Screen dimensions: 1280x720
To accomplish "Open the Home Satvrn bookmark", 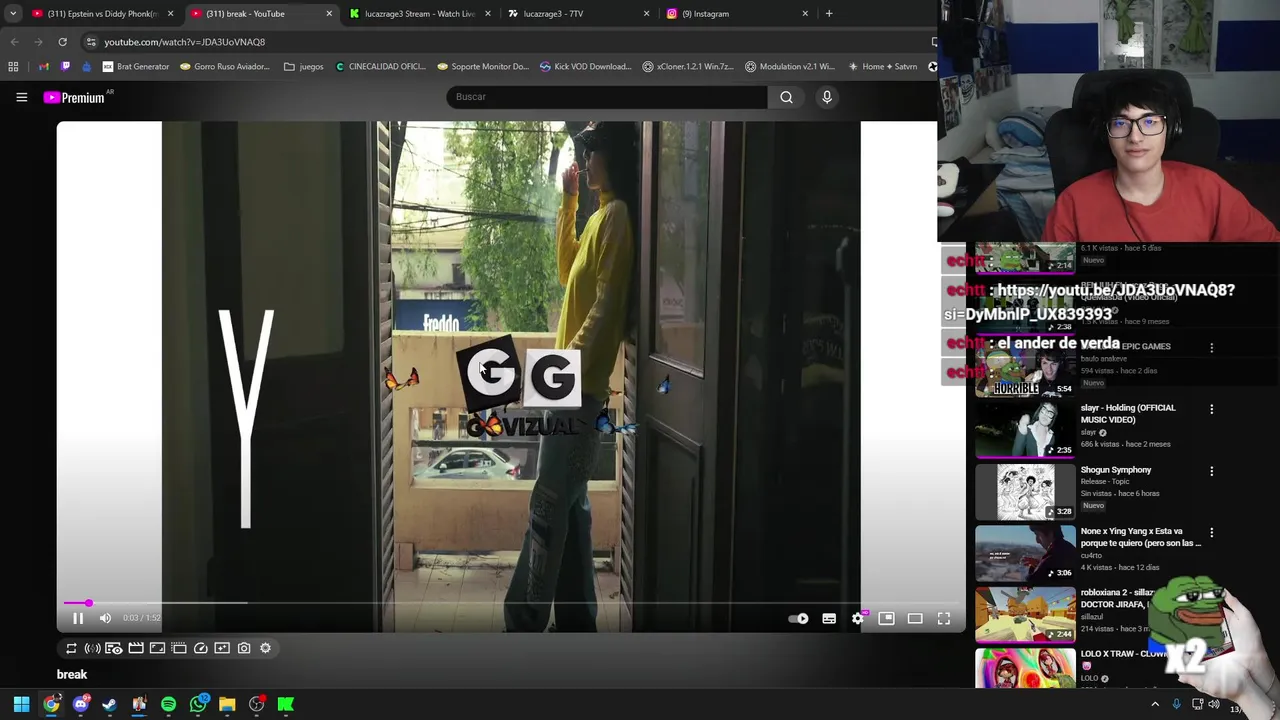I will [882, 67].
